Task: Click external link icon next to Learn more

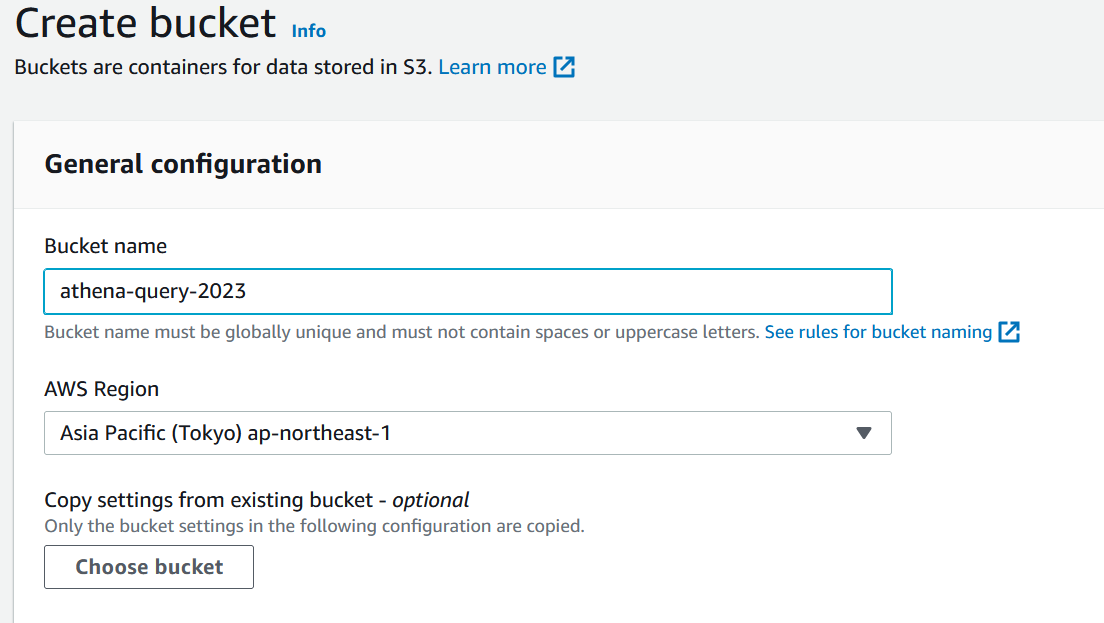Action: 565,68
